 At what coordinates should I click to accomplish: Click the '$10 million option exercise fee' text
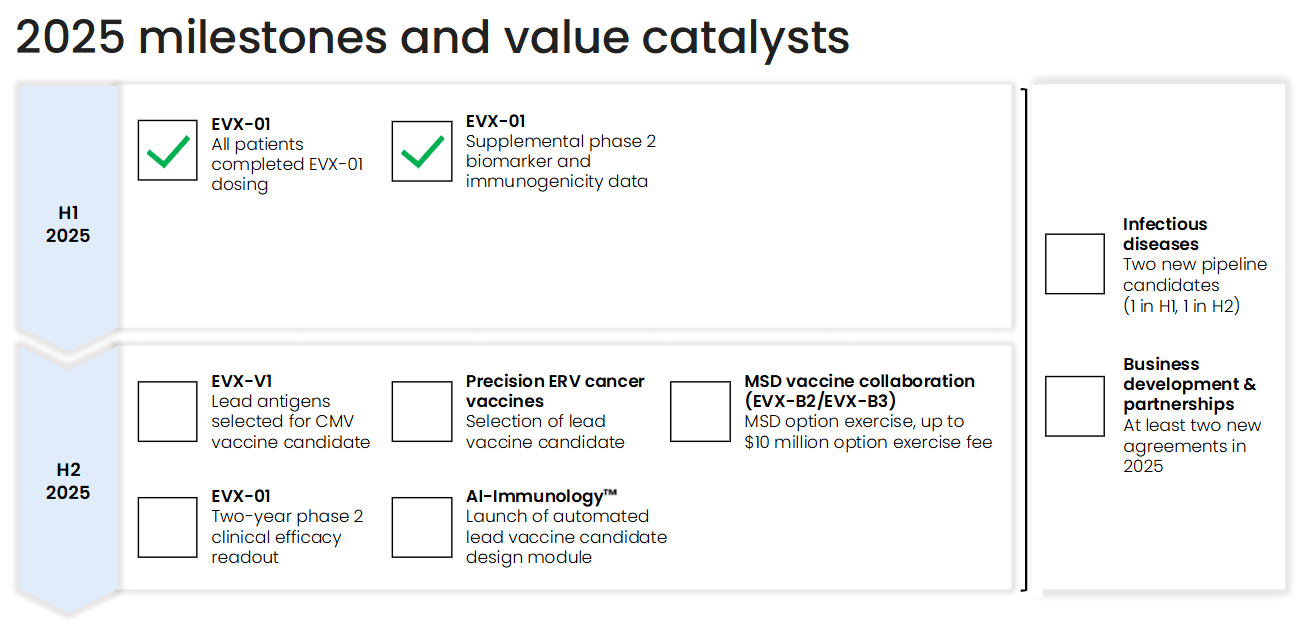[868, 442]
